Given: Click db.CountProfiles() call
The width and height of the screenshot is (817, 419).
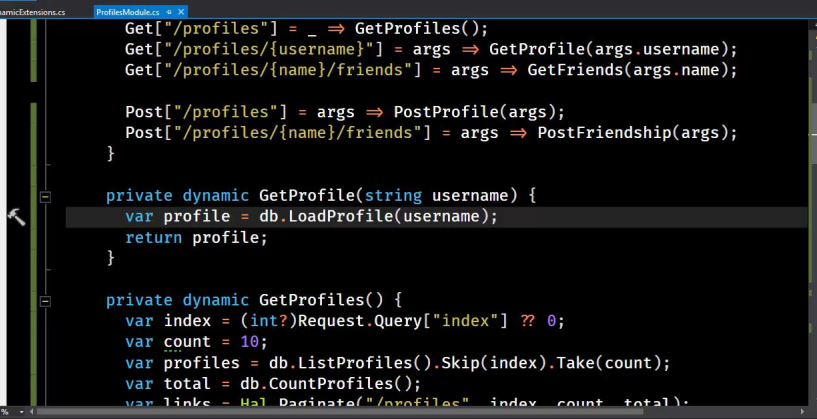Looking at the screenshot, I should click(x=326, y=384).
